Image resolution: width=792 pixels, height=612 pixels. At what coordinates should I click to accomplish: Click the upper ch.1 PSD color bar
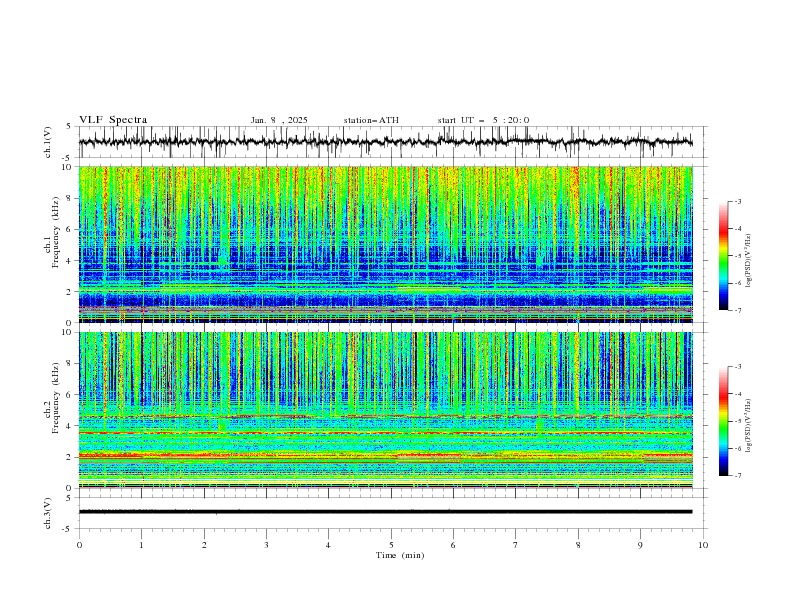(x=723, y=256)
